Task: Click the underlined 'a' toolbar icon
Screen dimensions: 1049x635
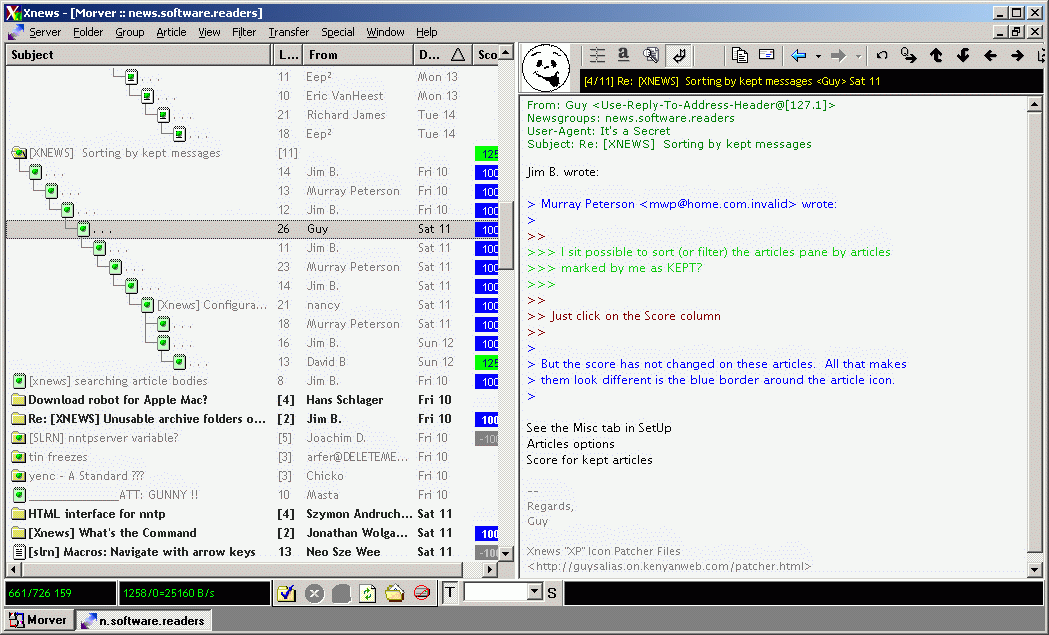Action: (x=623, y=56)
